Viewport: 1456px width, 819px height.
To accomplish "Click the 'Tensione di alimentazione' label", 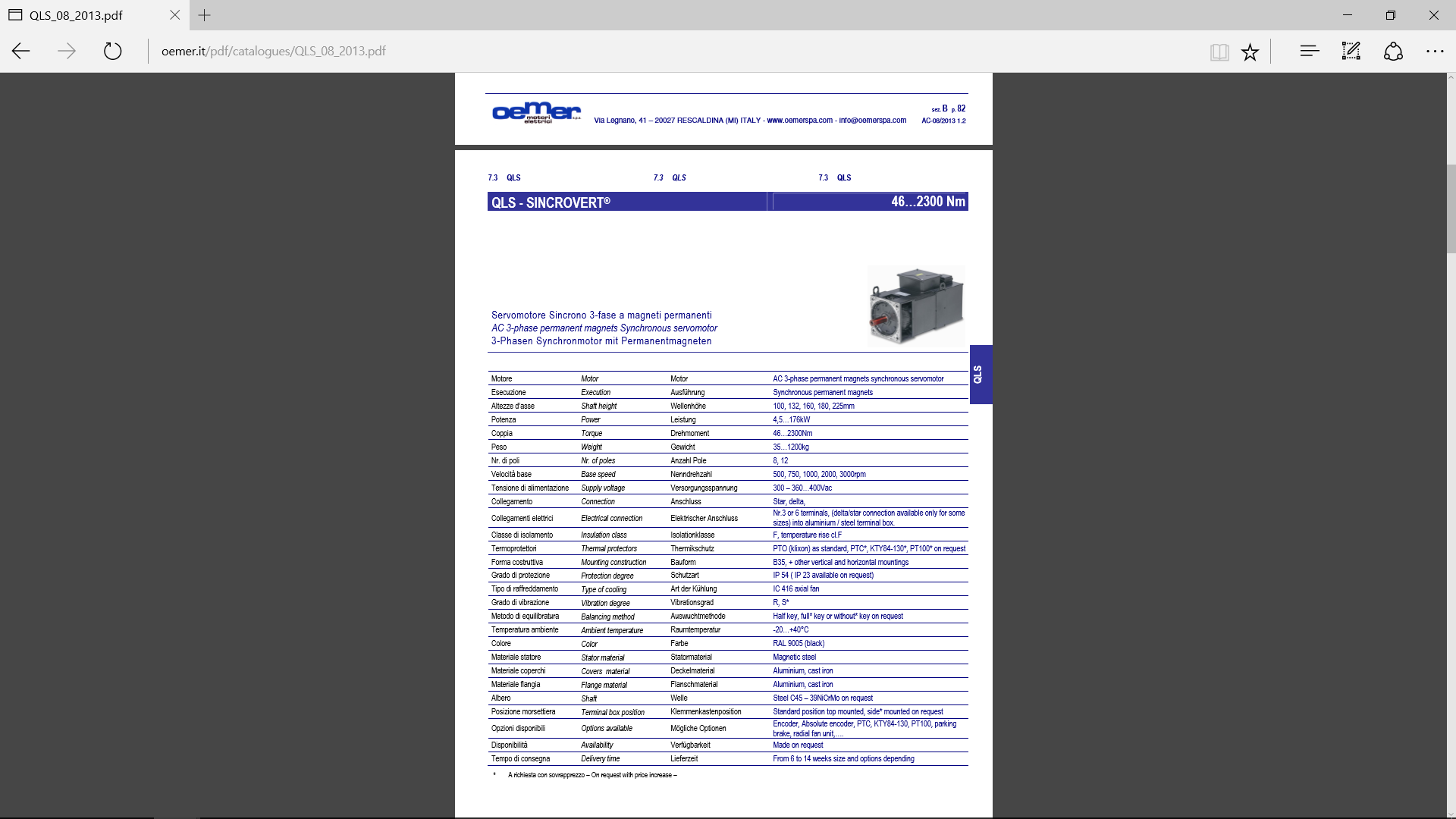I will [x=529, y=488].
